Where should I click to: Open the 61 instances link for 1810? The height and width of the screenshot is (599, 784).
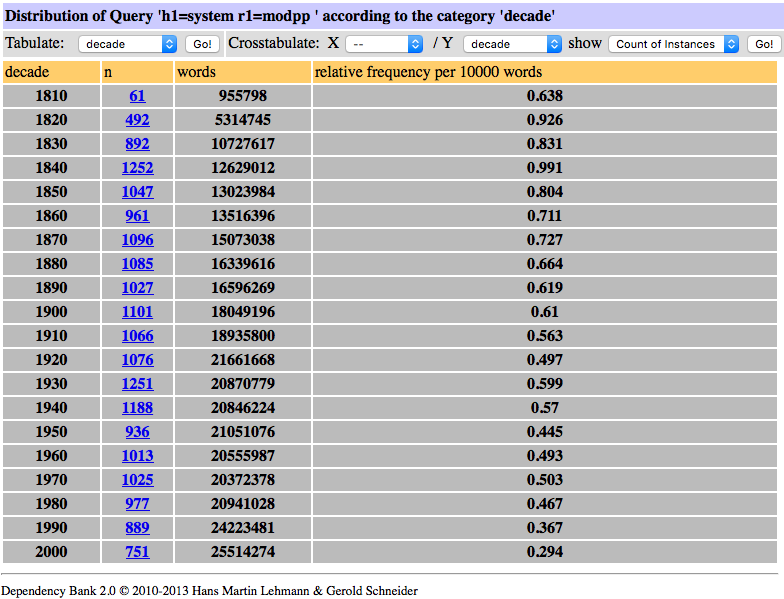click(x=137, y=96)
